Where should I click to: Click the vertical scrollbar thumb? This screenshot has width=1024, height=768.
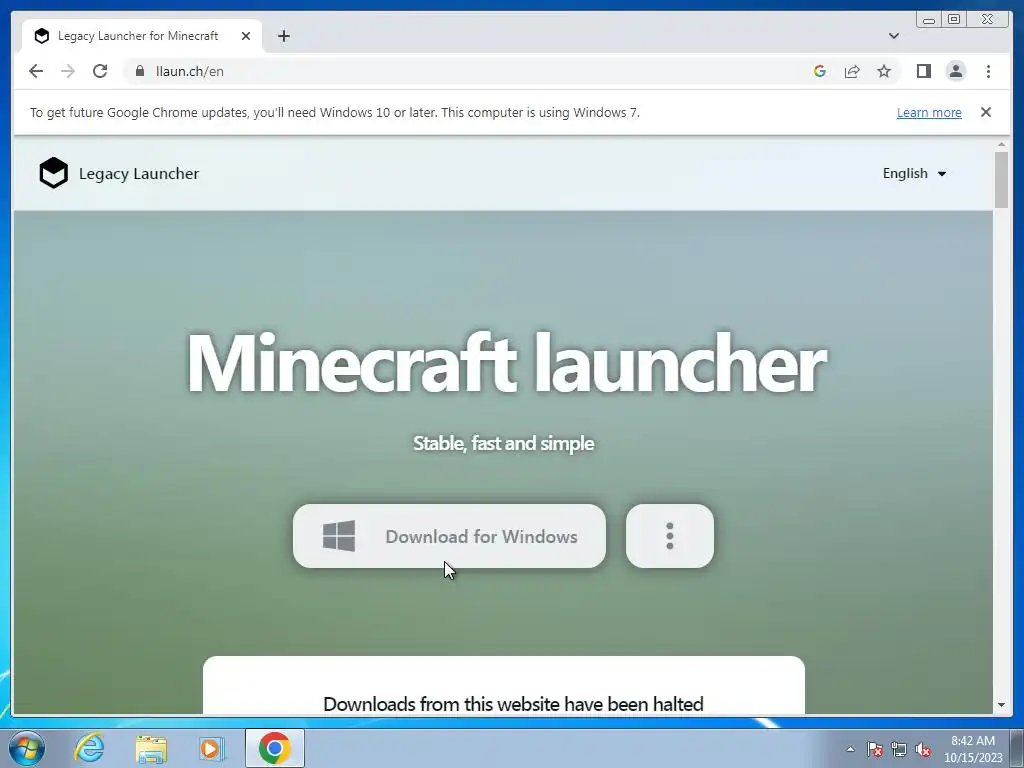[1001, 180]
